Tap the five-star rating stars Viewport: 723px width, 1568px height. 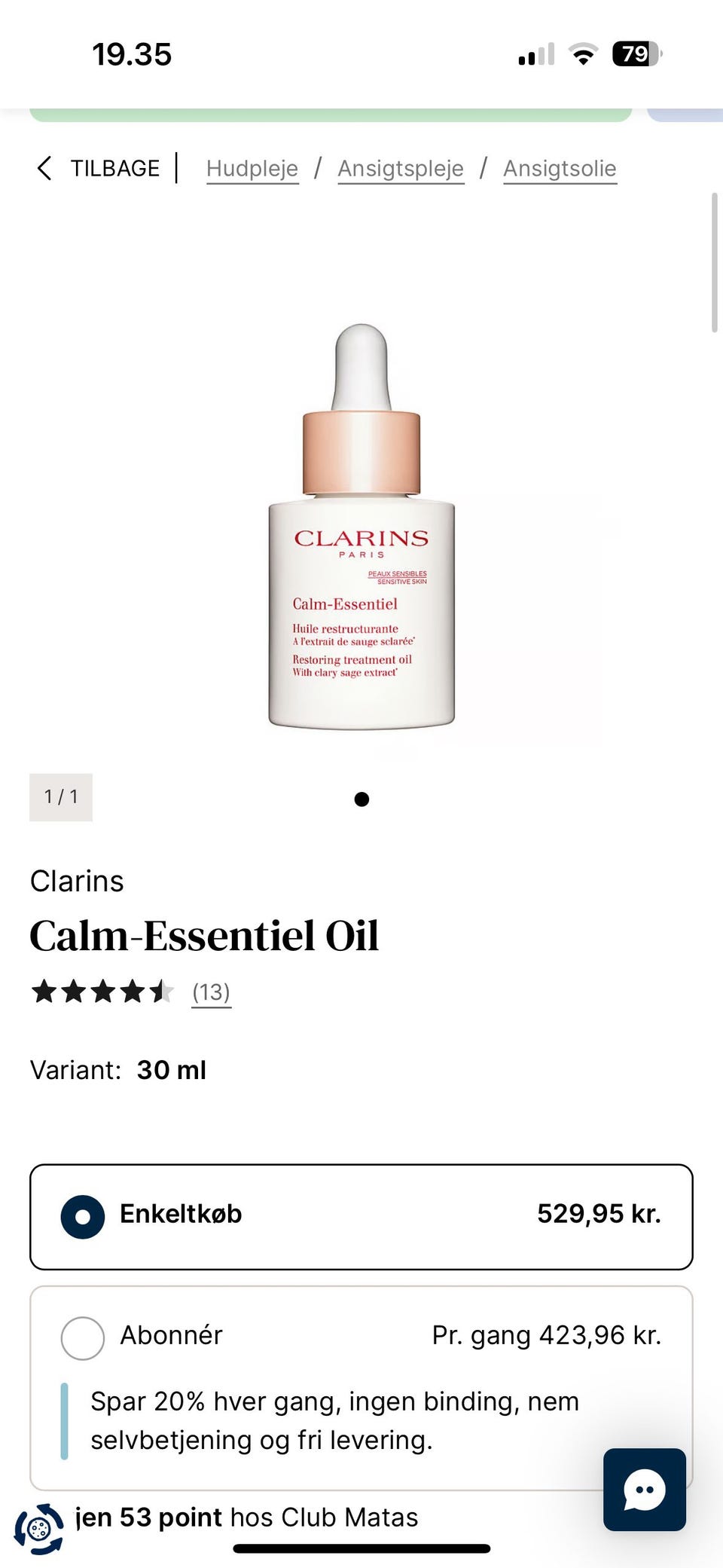102,992
